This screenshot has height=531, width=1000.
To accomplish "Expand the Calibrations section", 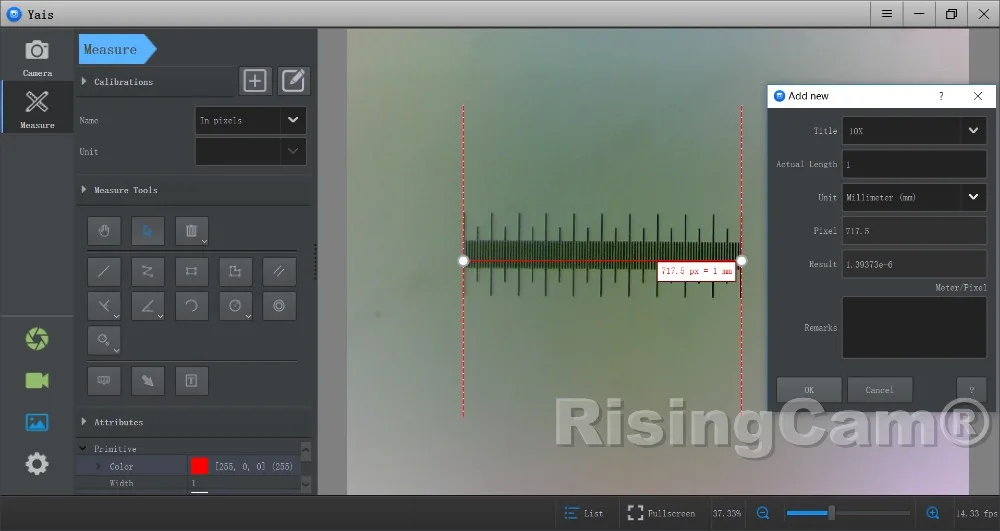I will [x=84, y=82].
